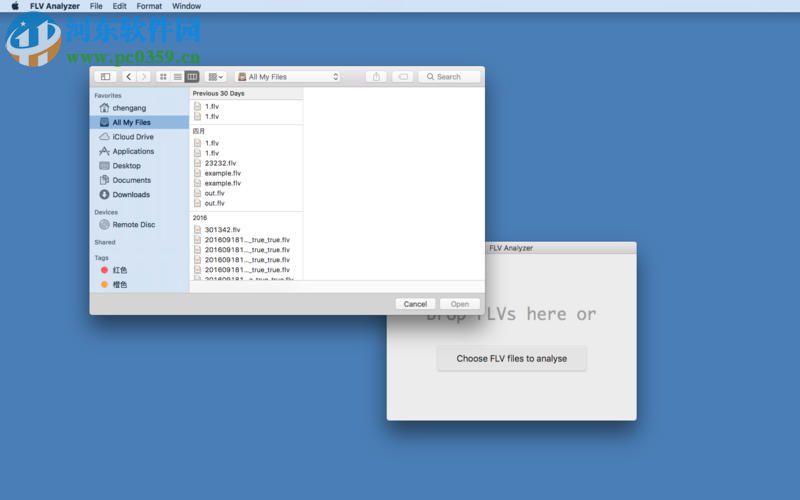Select Remote Disc under Devices
This screenshot has width=800, height=500.
[139, 224]
